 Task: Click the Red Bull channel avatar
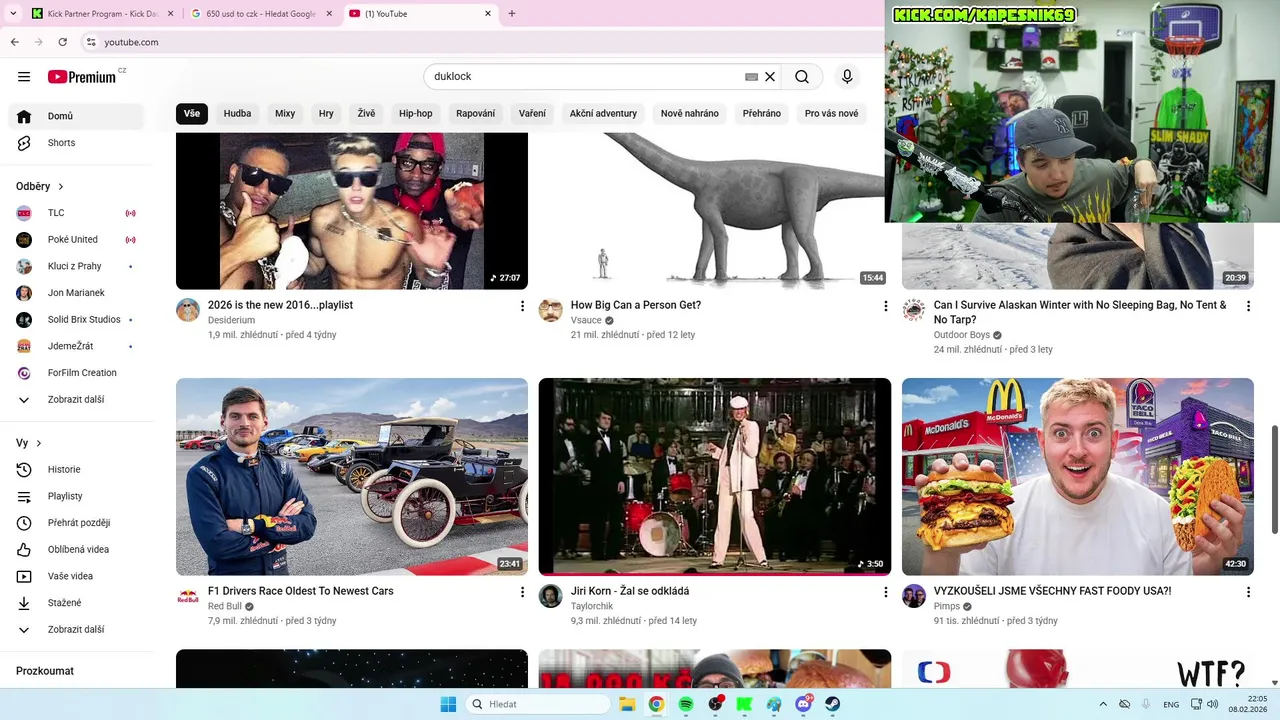pos(188,596)
